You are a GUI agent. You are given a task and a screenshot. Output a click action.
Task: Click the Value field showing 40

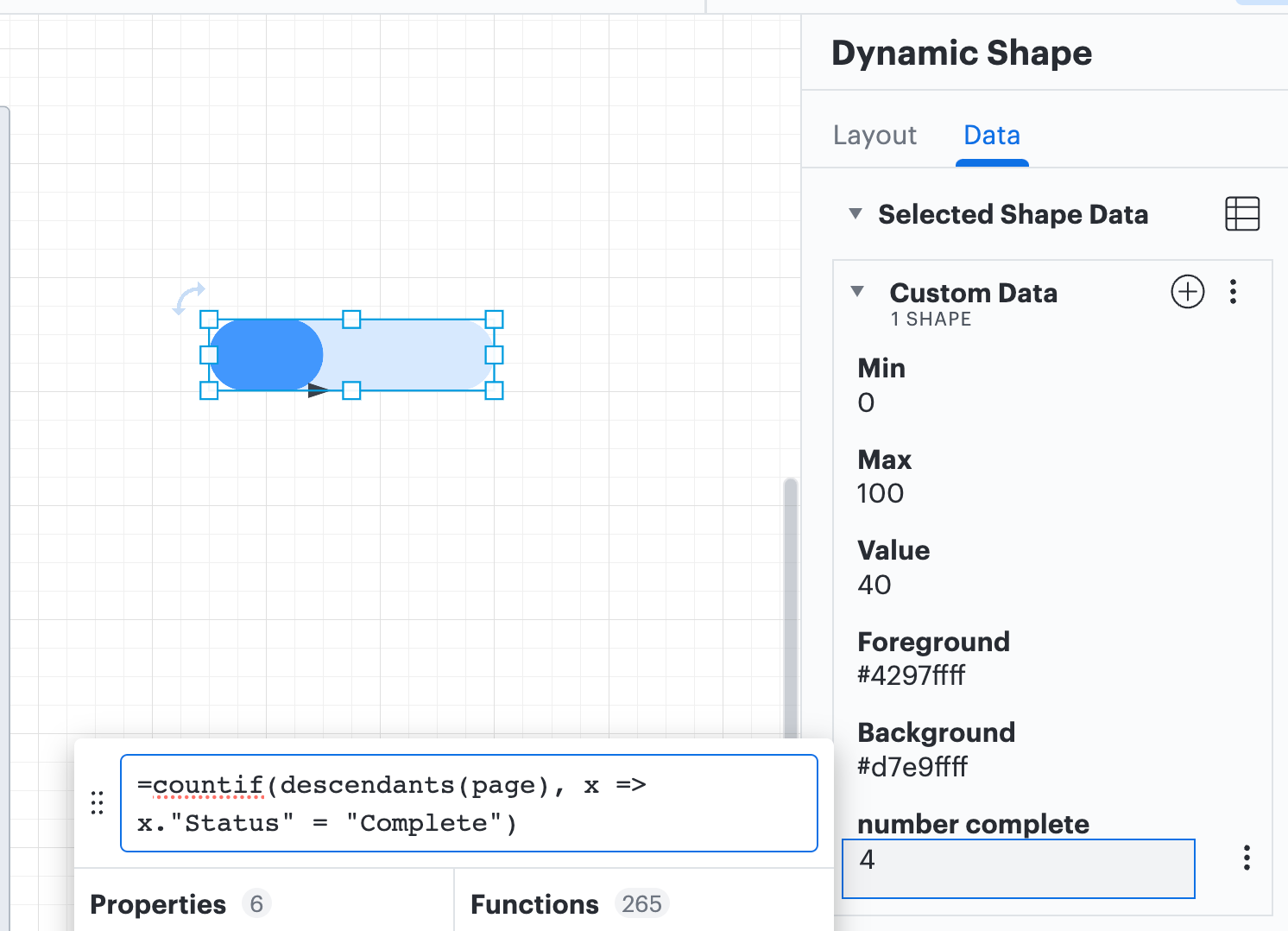tap(874, 585)
